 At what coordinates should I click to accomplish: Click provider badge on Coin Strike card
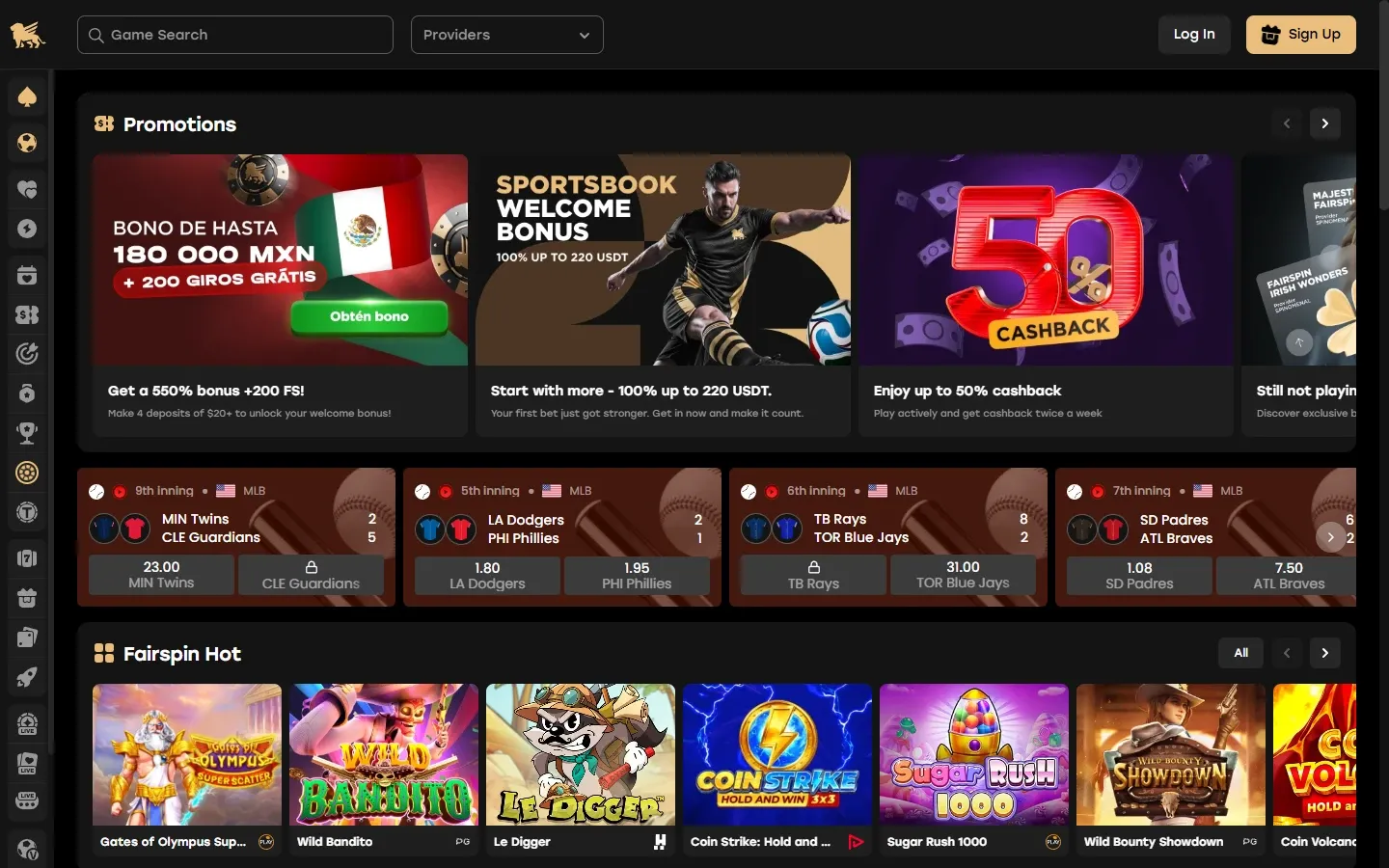pyautogui.click(x=856, y=842)
